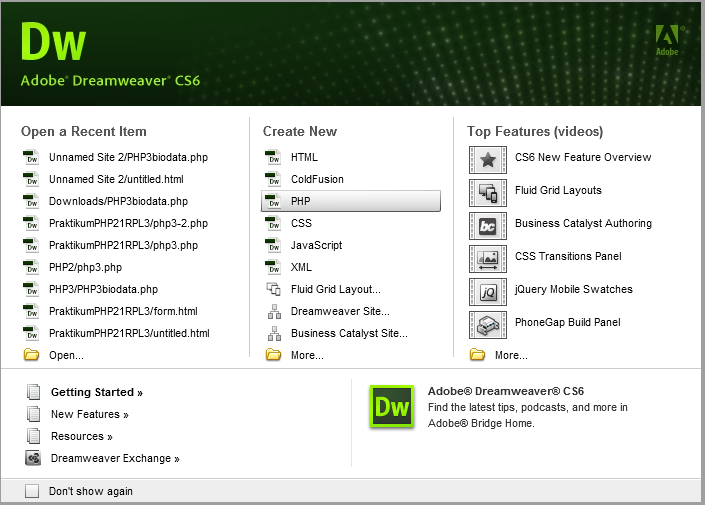The height and width of the screenshot is (505, 705).
Task: Open the Dreamweaver Site... setup
Action: [340, 311]
